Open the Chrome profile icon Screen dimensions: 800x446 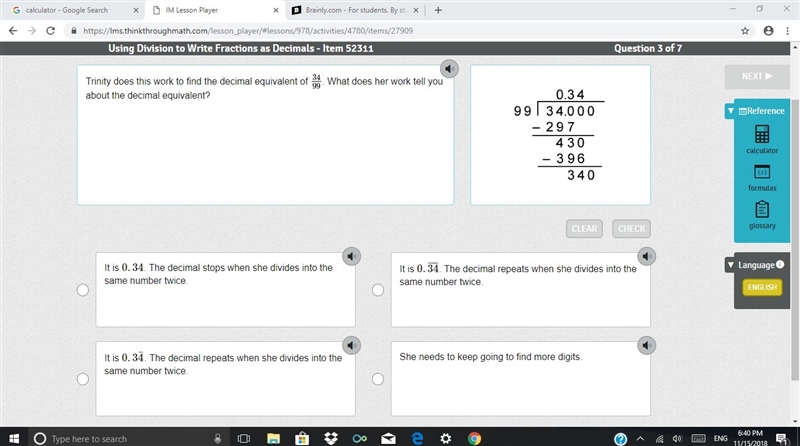[x=768, y=31]
